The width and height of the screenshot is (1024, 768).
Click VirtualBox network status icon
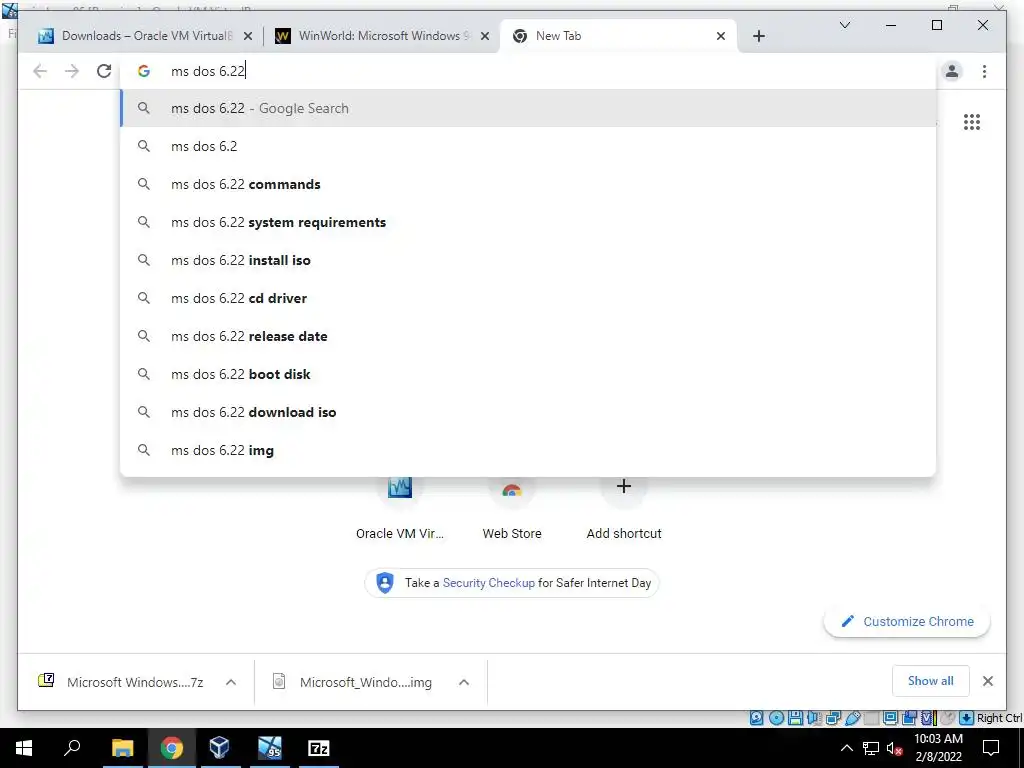pos(833,718)
